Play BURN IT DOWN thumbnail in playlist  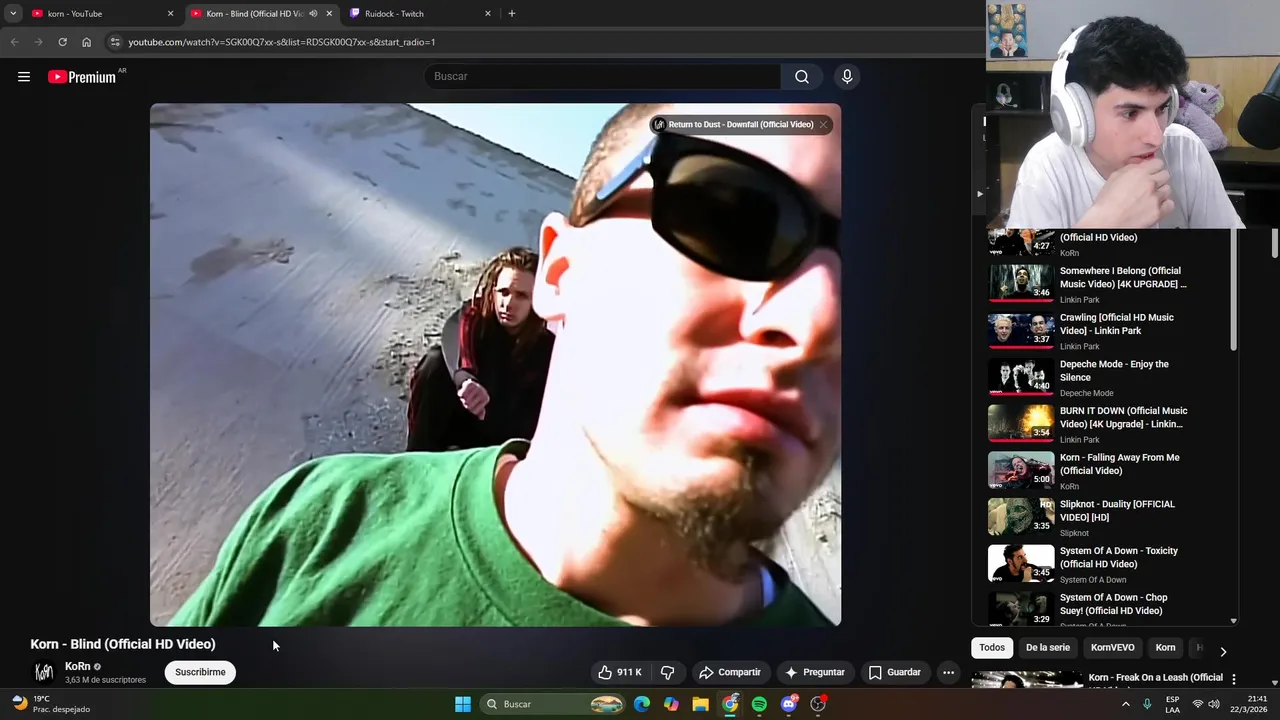[x=1021, y=423]
